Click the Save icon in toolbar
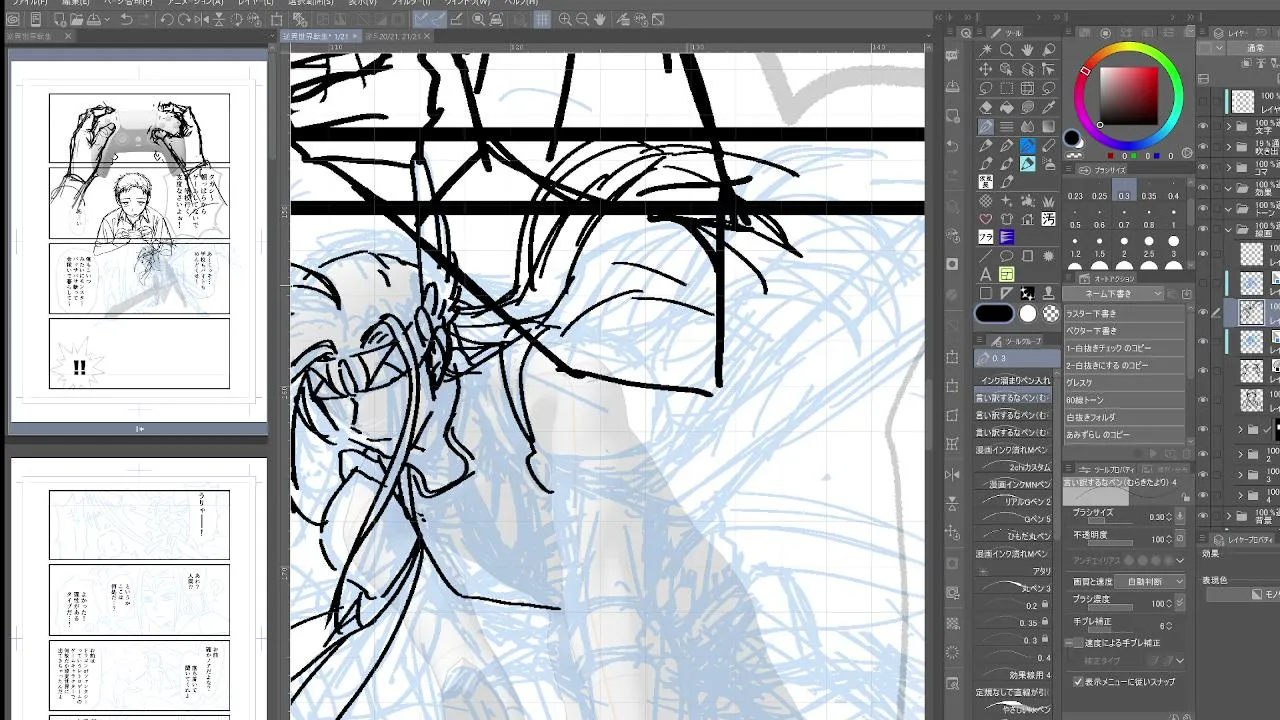 click(x=92, y=19)
